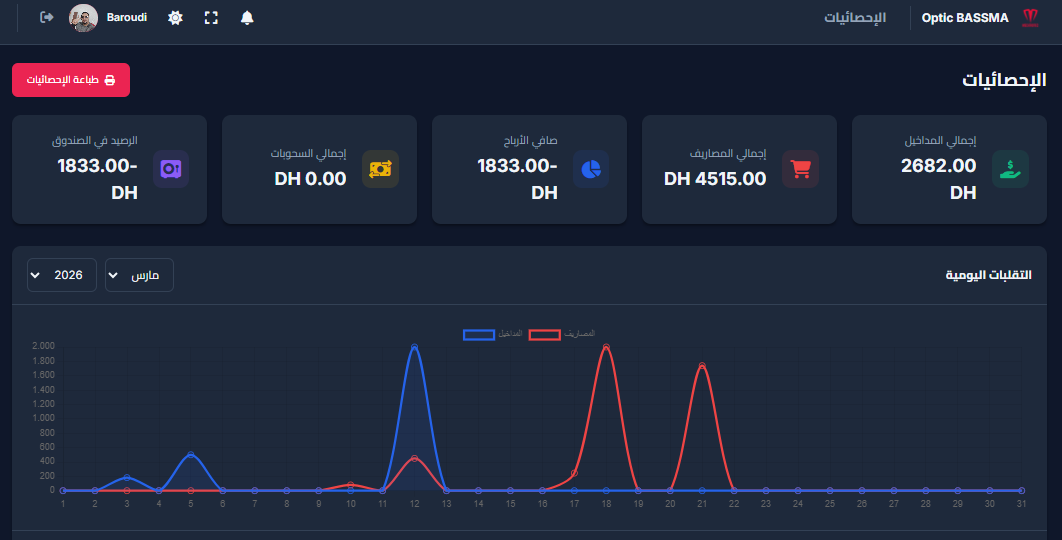Click the Baroudi user avatar photo
The image size is (1062, 540).
click(83, 18)
